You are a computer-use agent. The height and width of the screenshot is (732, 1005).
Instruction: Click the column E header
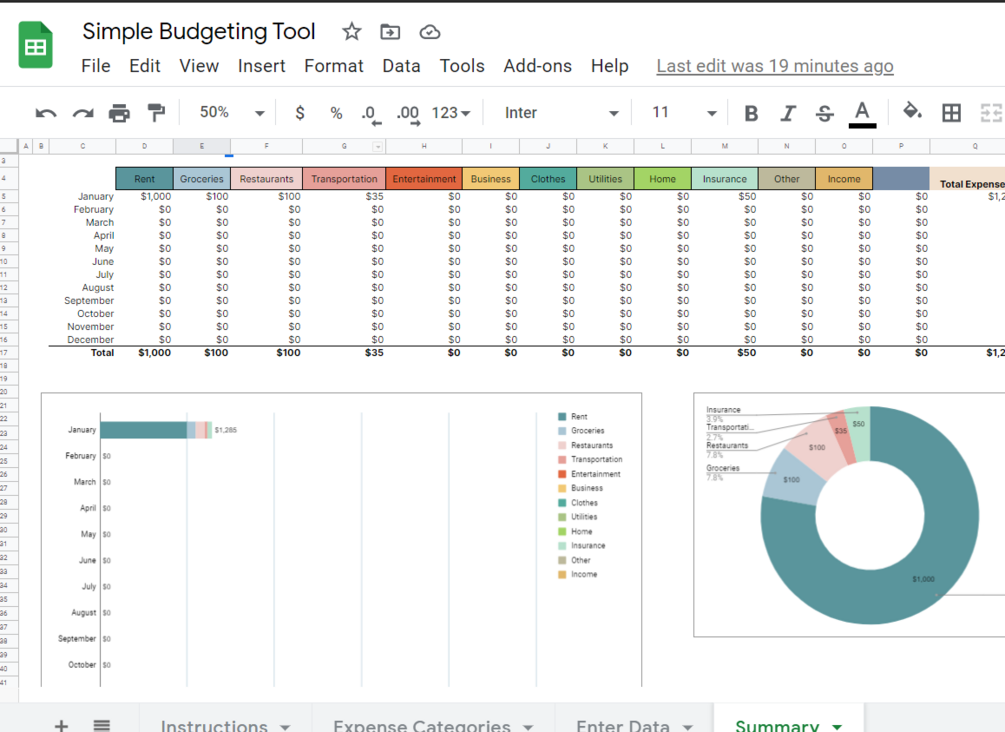coord(201,147)
